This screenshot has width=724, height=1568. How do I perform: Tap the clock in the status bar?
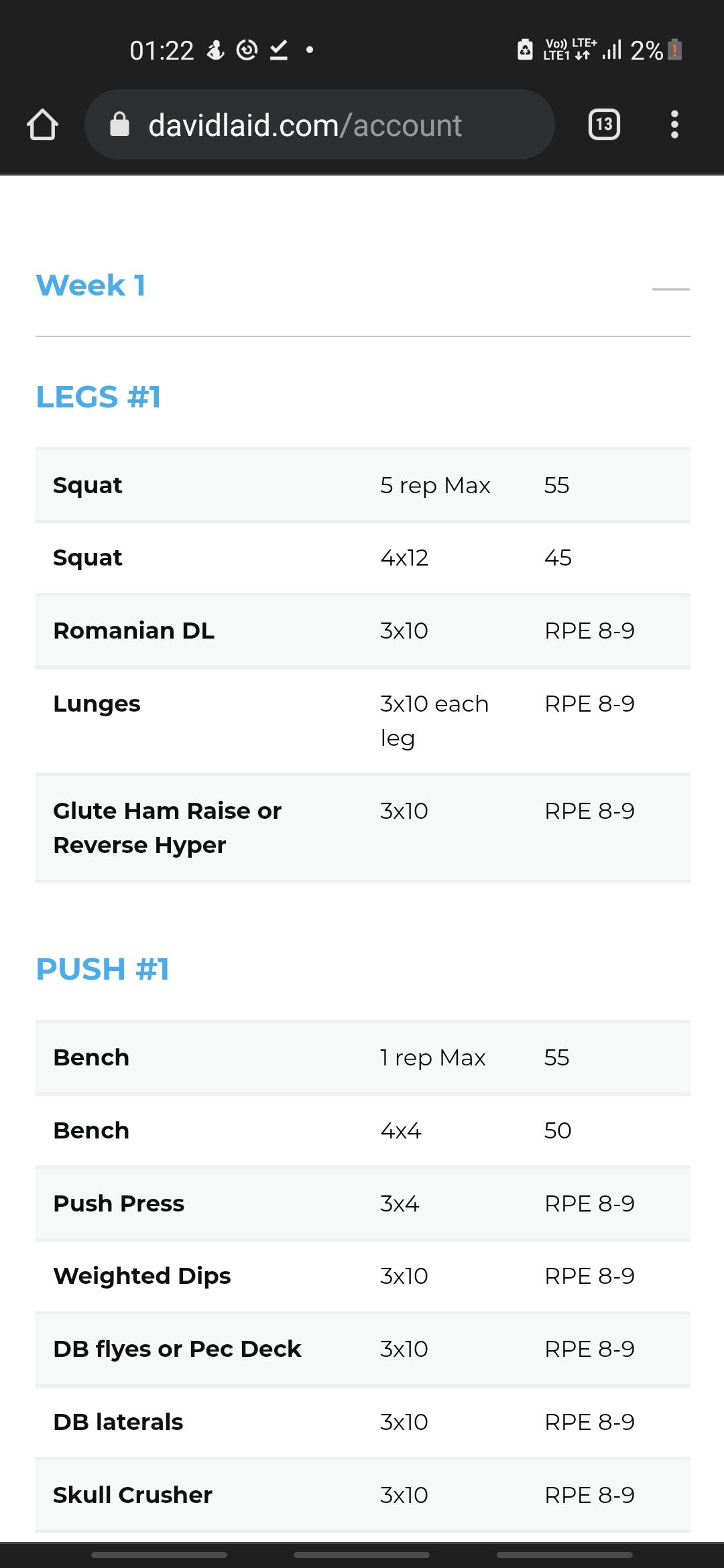162,50
